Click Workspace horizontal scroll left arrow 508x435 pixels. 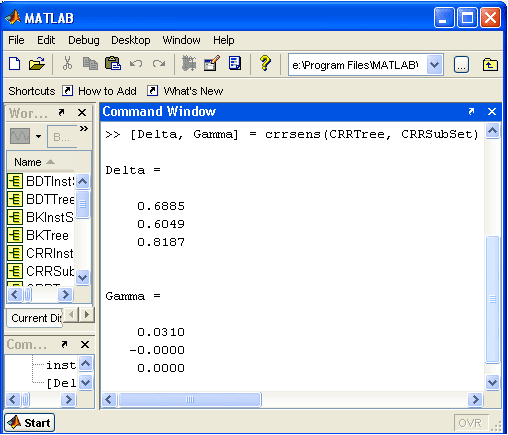tap(15, 295)
